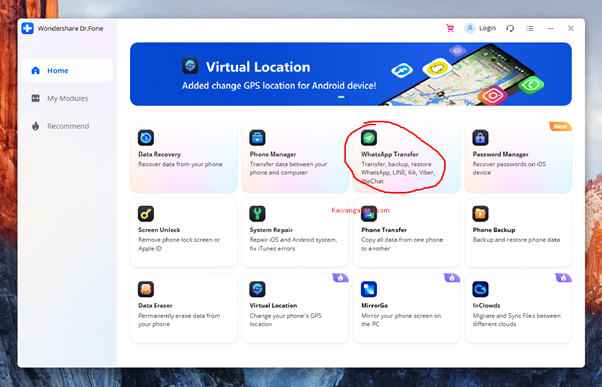Screen dimensions: 602x387
Task: Click 'Password Manager' card title
Action: coord(500,154)
